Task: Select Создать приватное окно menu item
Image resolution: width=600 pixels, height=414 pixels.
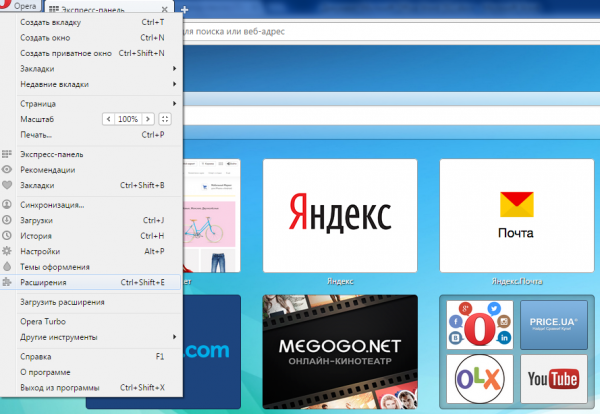Action: [91, 53]
